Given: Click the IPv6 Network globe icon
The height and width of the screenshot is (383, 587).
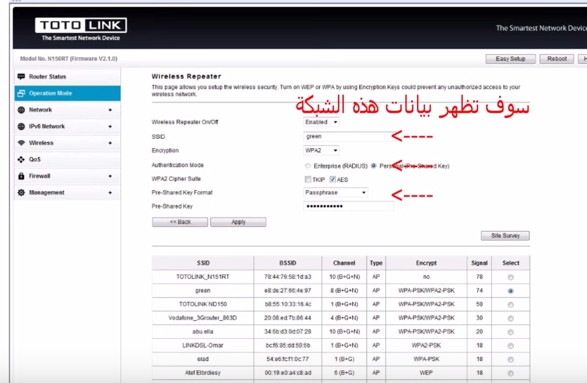Looking at the screenshot, I should tap(21, 127).
